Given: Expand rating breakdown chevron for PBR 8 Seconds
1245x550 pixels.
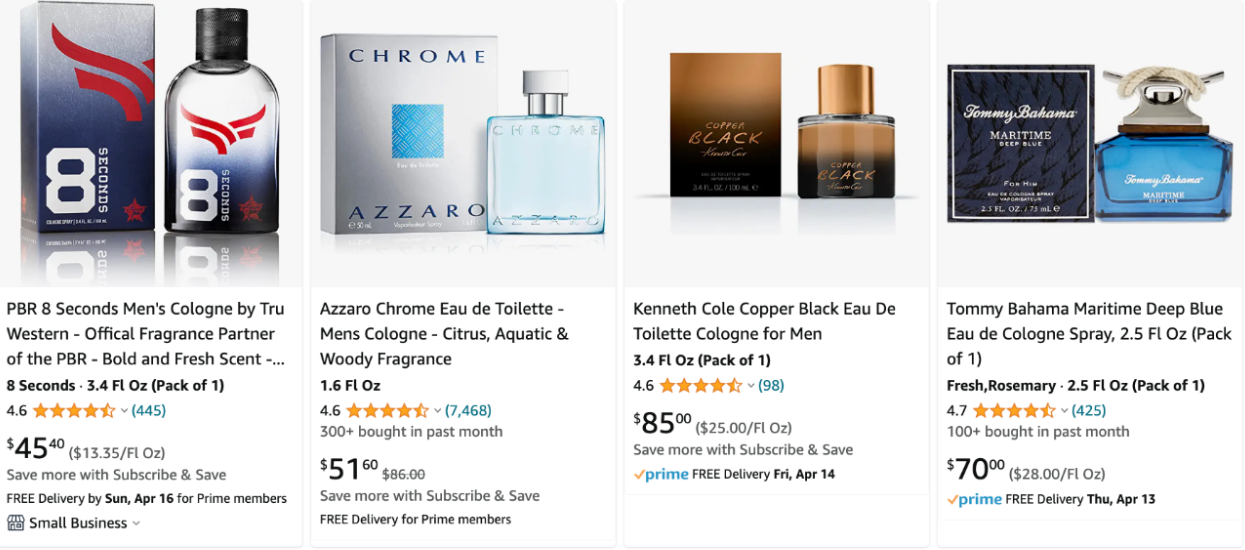Looking at the screenshot, I should pyautogui.click(x=124, y=411).
